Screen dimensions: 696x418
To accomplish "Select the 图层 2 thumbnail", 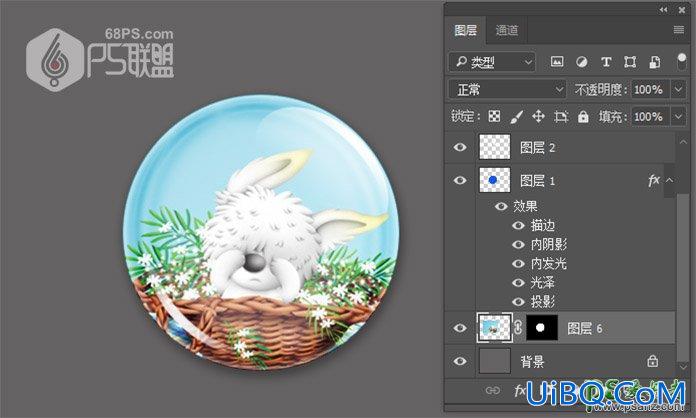I will click(494, 147).
